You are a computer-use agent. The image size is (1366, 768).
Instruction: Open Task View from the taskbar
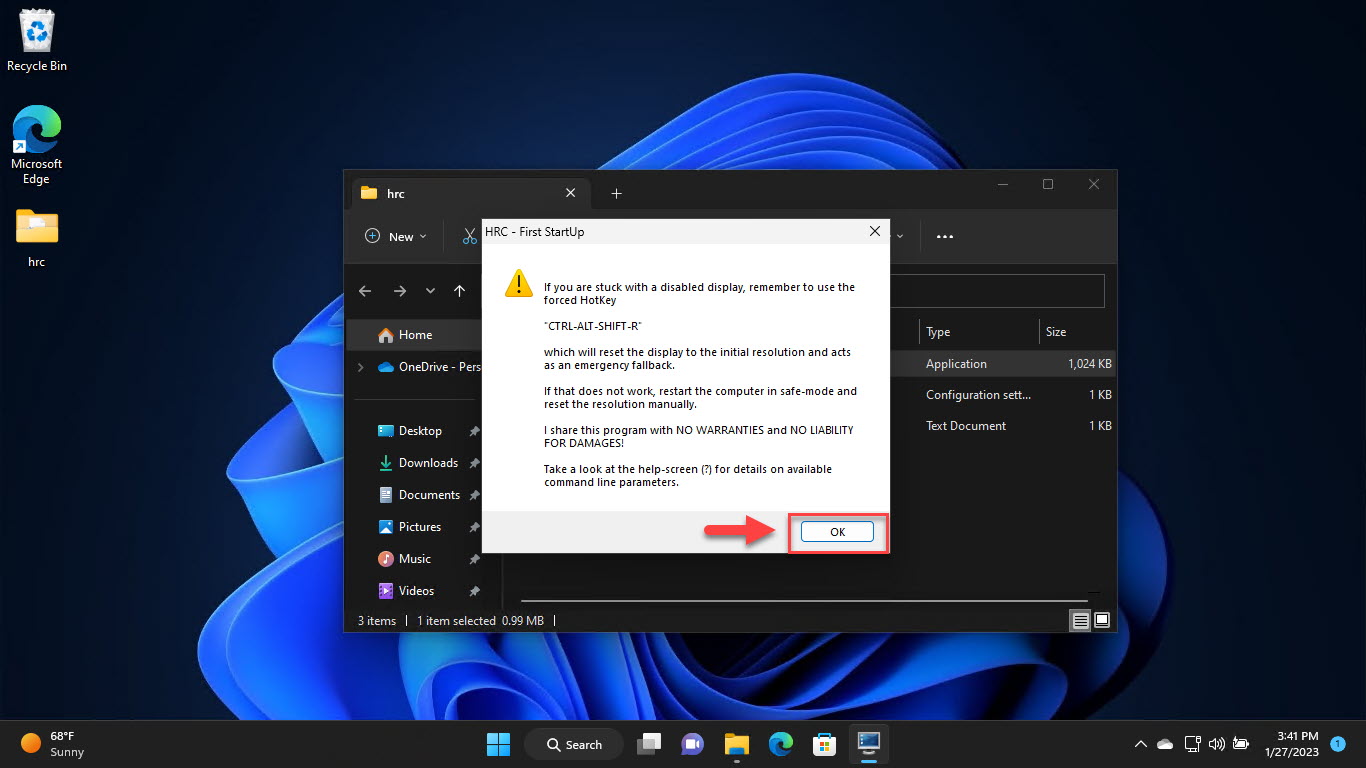649,744
